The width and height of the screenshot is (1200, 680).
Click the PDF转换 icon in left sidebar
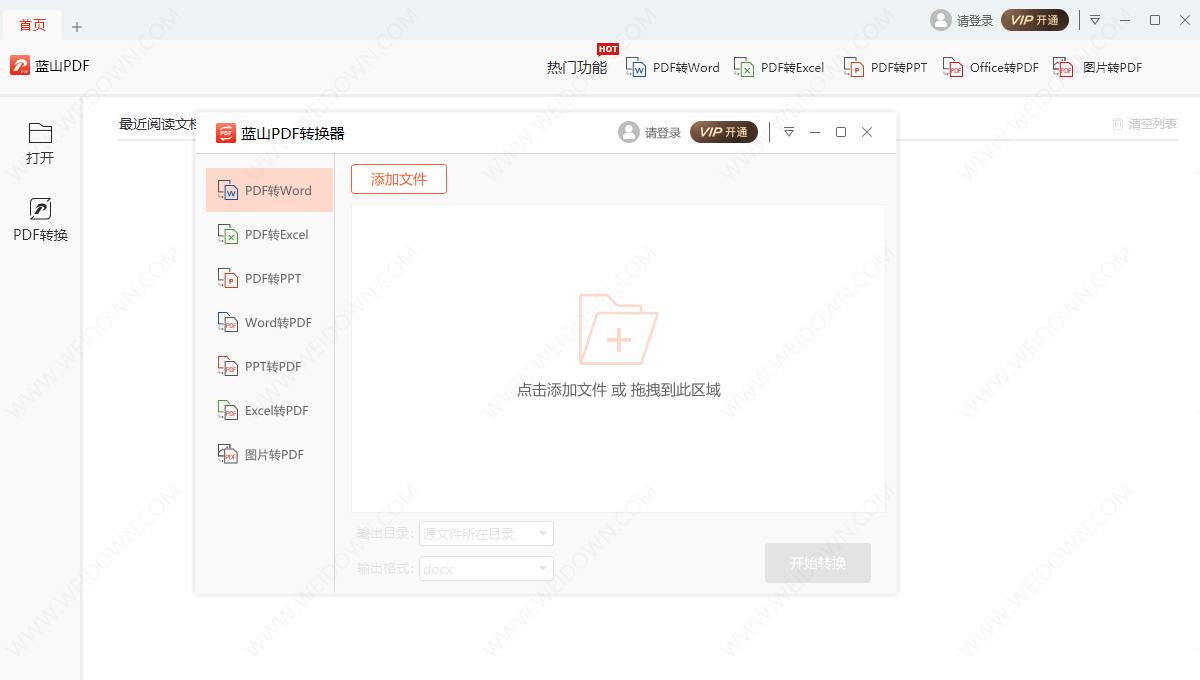click(40, 209)
